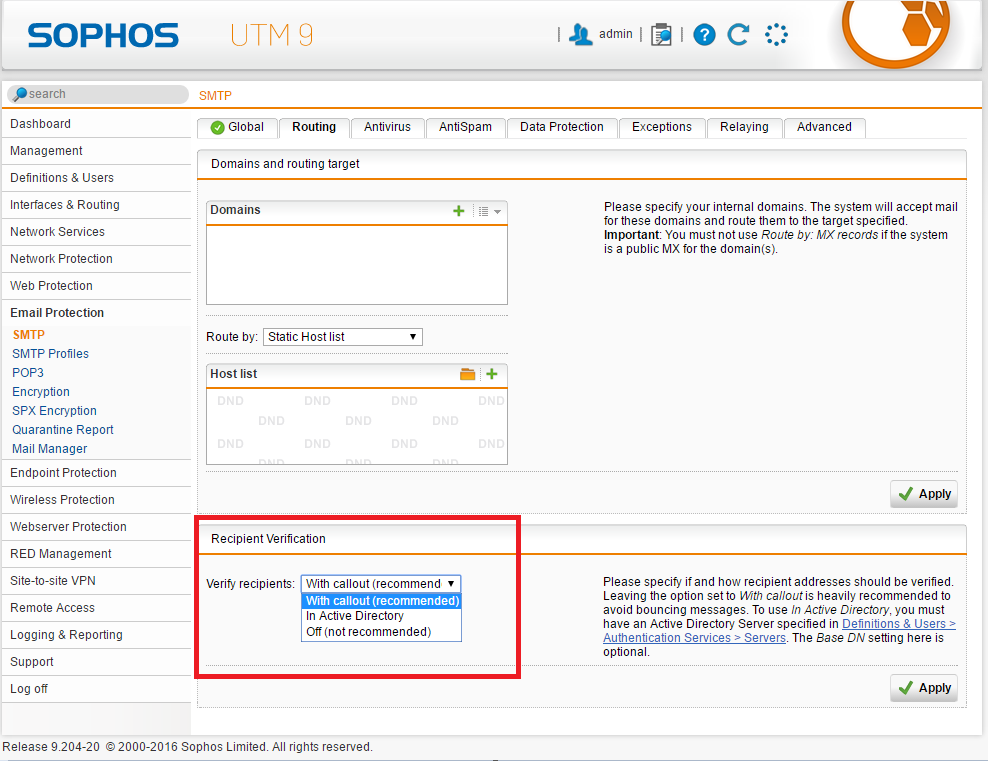Image resolution: width=988 pixels, height=761 pixels.
Task: Go to SMTP Profiles
Action: point(50,354)
